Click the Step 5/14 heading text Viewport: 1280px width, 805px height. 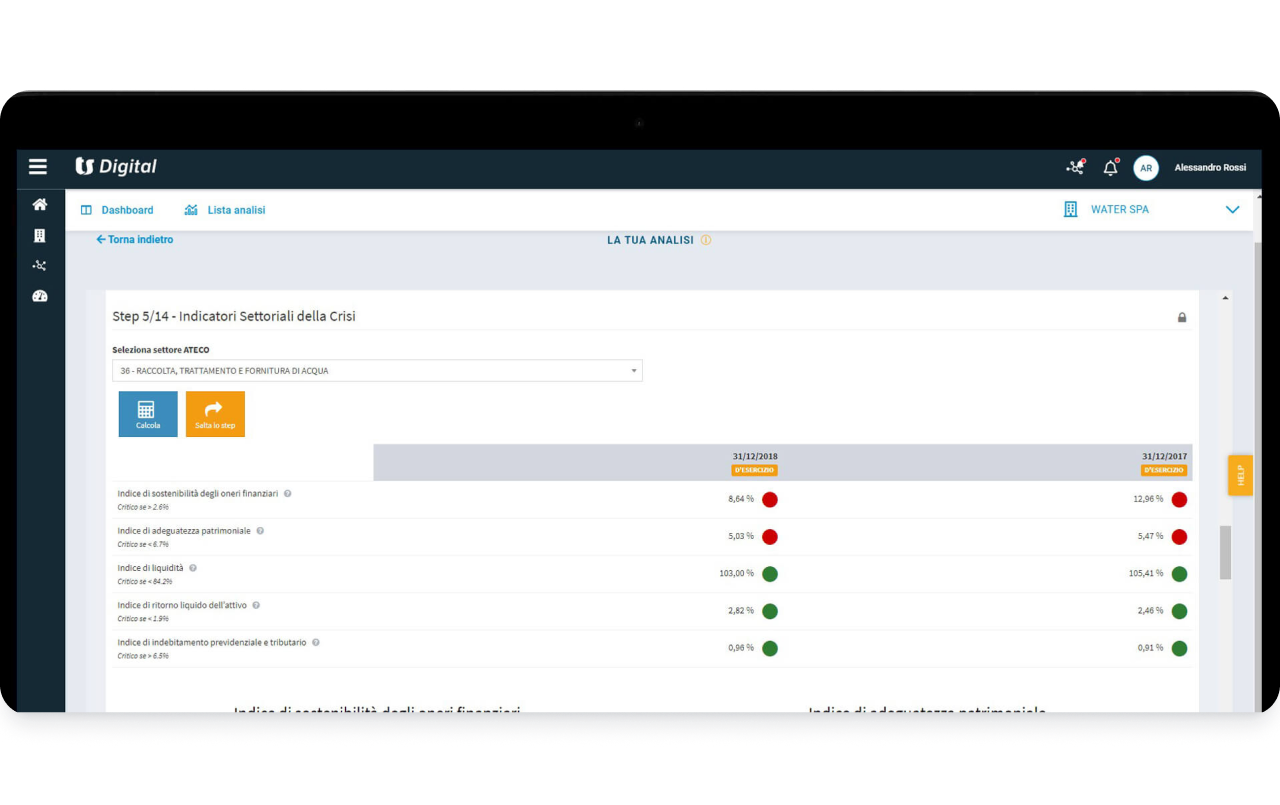click(x=234, y=316)
